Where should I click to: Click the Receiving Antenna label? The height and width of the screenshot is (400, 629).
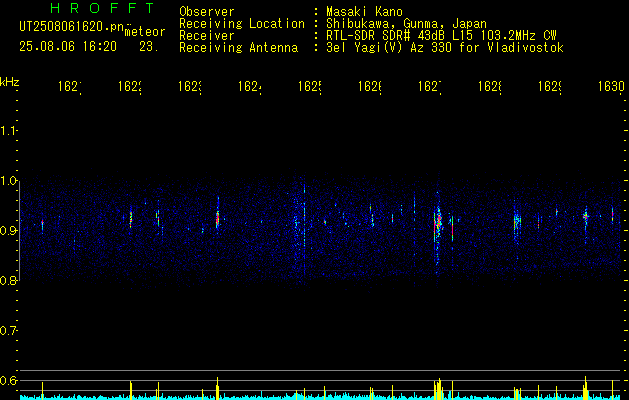click(239, 48)
